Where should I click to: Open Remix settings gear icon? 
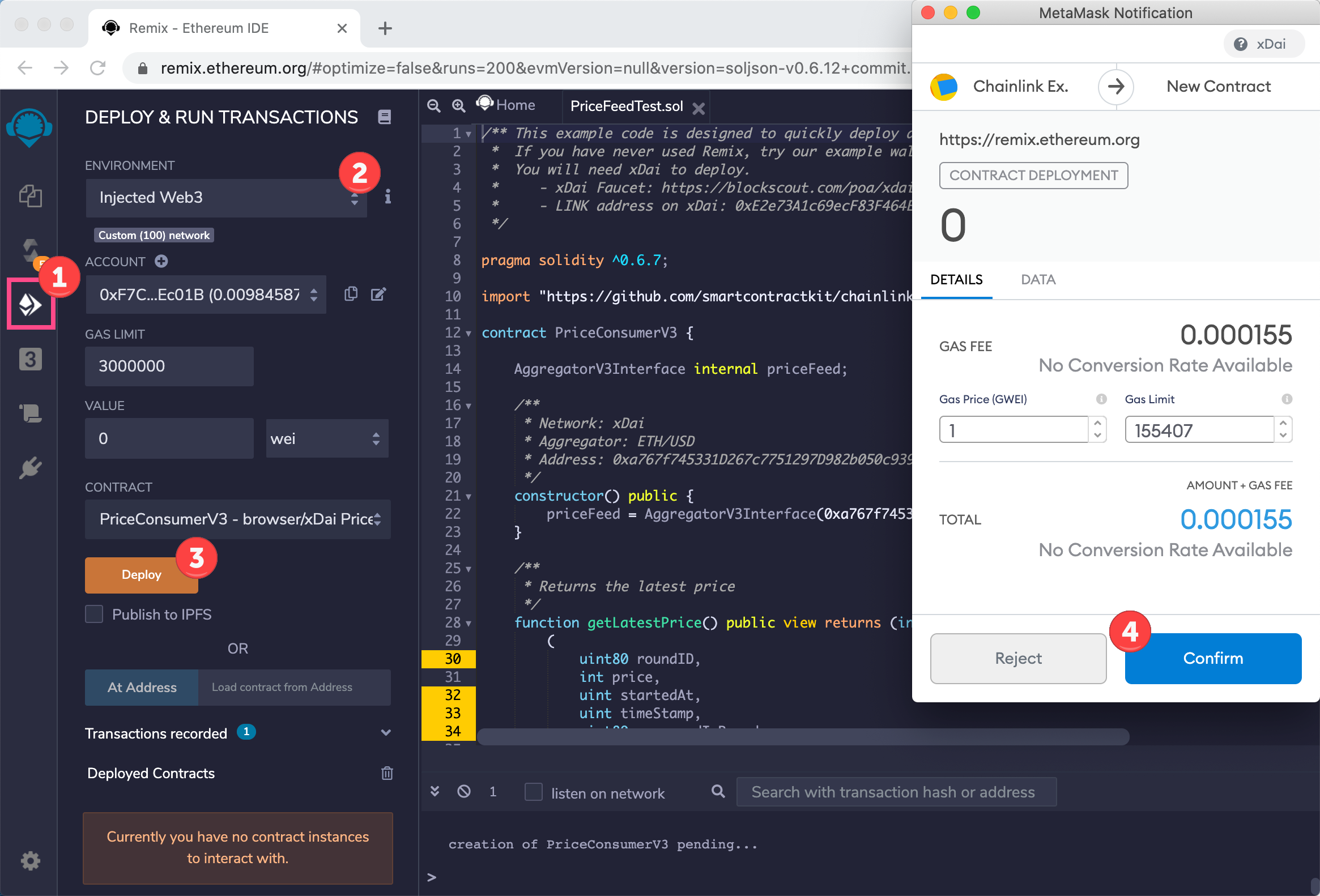coord(30,861)
